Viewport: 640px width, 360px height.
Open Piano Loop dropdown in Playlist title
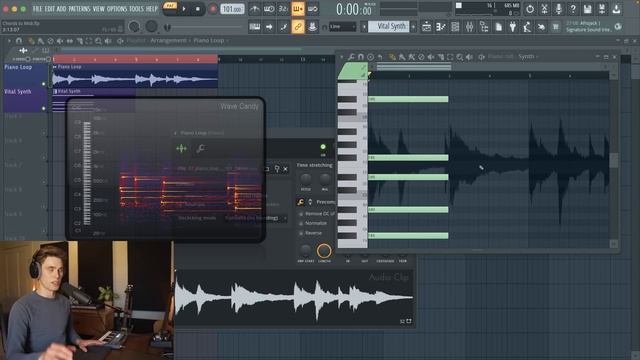(x=210, y=41)
